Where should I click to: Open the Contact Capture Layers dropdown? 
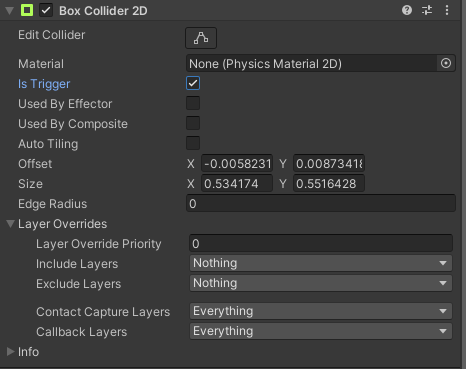tap(321, 311)
